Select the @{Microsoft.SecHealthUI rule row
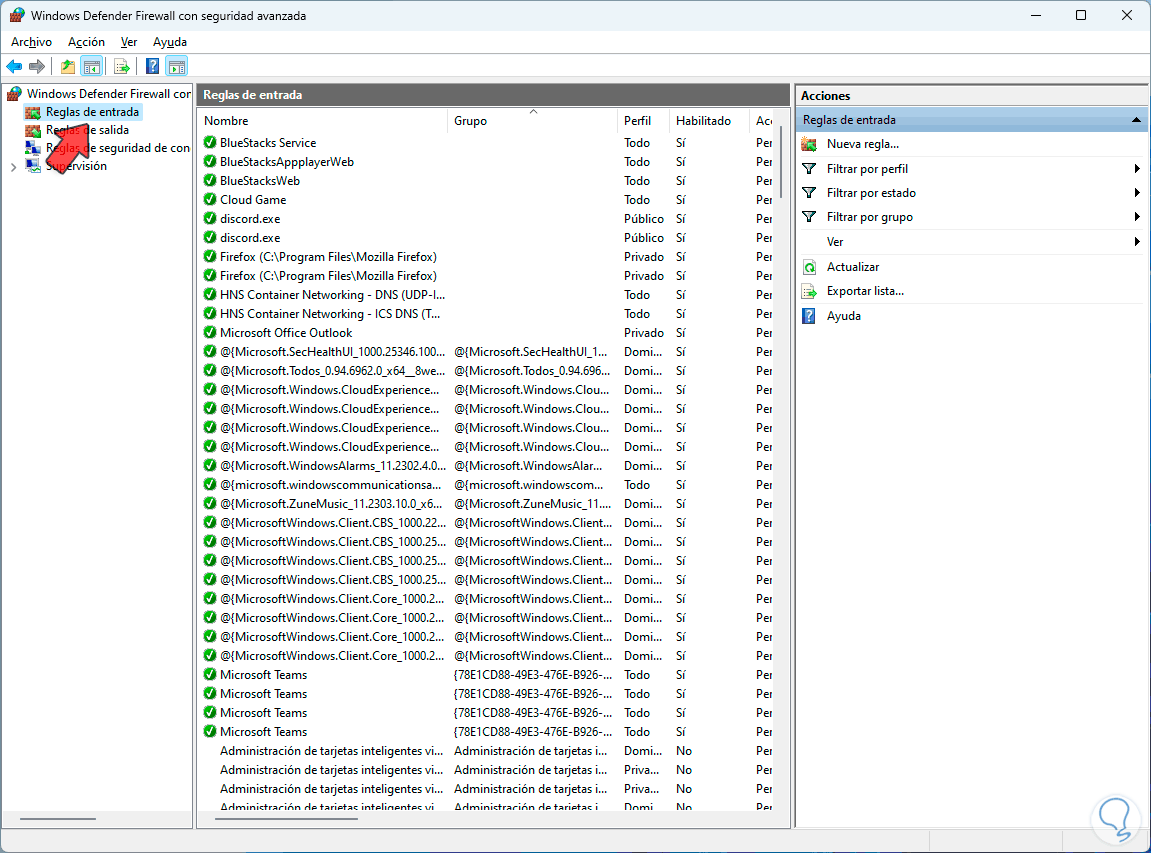This screenshot has height=853, width=1151. (487, 352)
